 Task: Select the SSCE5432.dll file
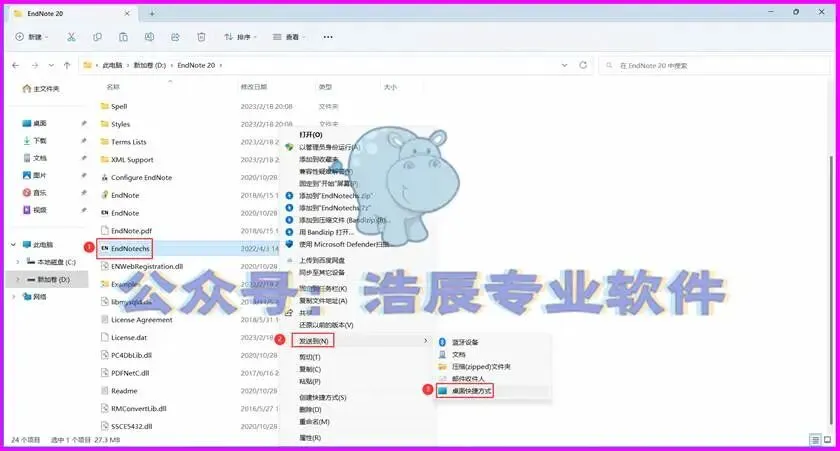click(131, 426)
